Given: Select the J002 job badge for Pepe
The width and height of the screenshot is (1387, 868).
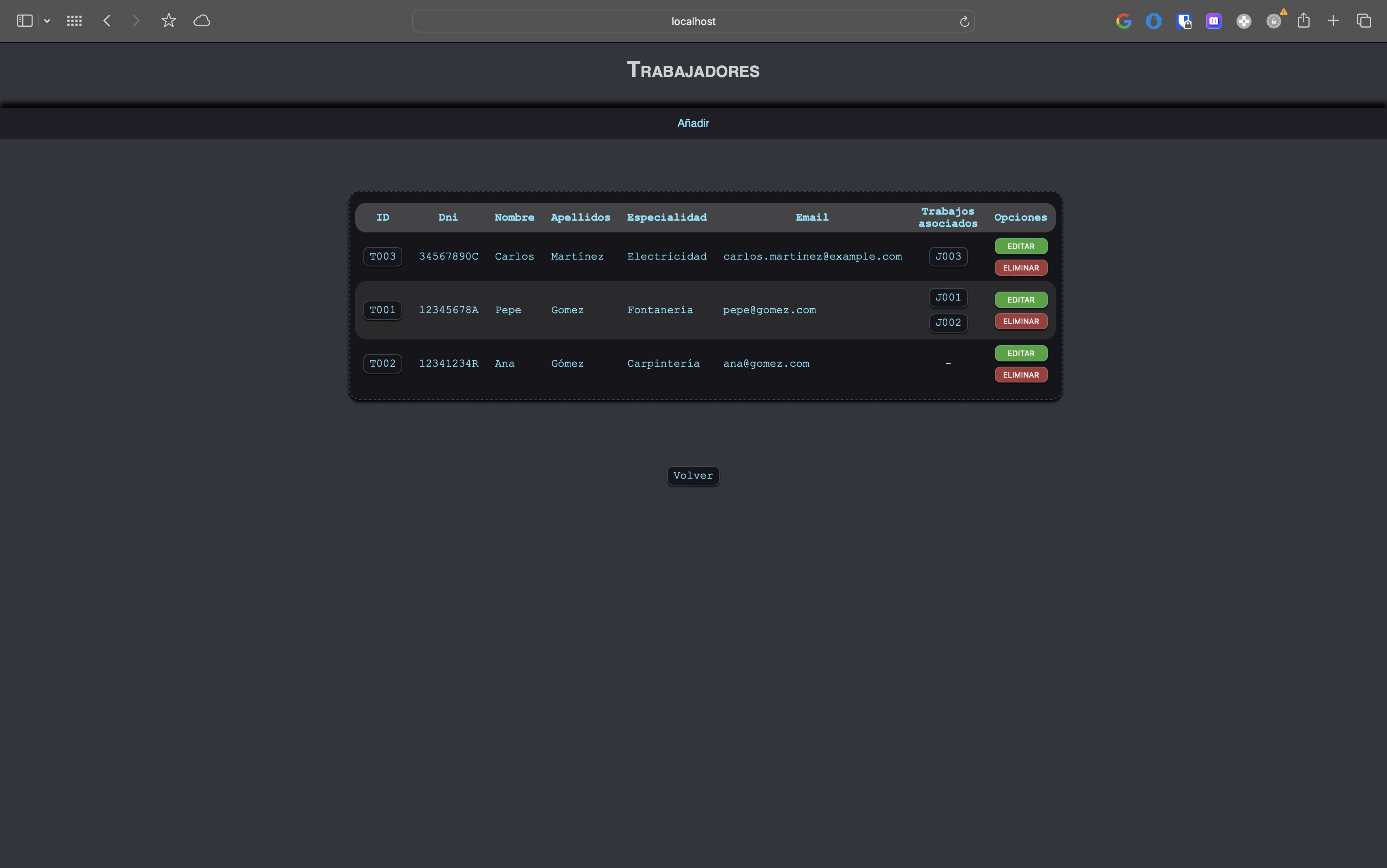Looking at the screenshot, I should [947, 322].
